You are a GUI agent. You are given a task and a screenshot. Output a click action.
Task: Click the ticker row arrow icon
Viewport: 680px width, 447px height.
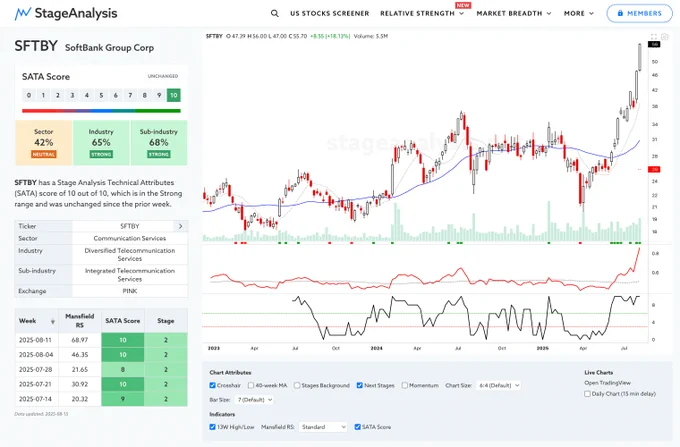[x=180, y=226]
